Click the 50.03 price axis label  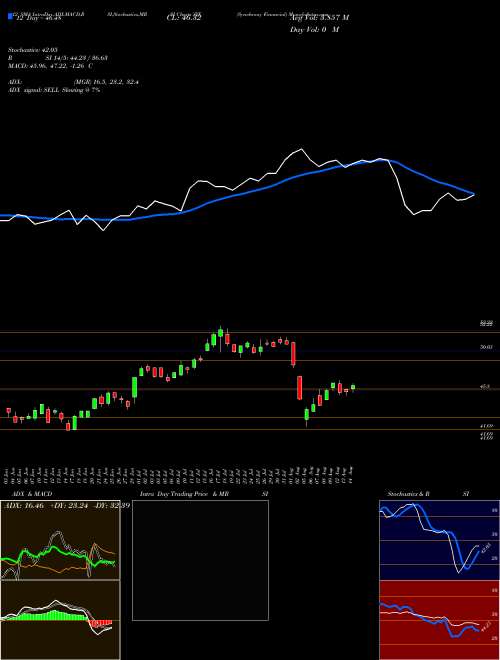coord(486,347)
